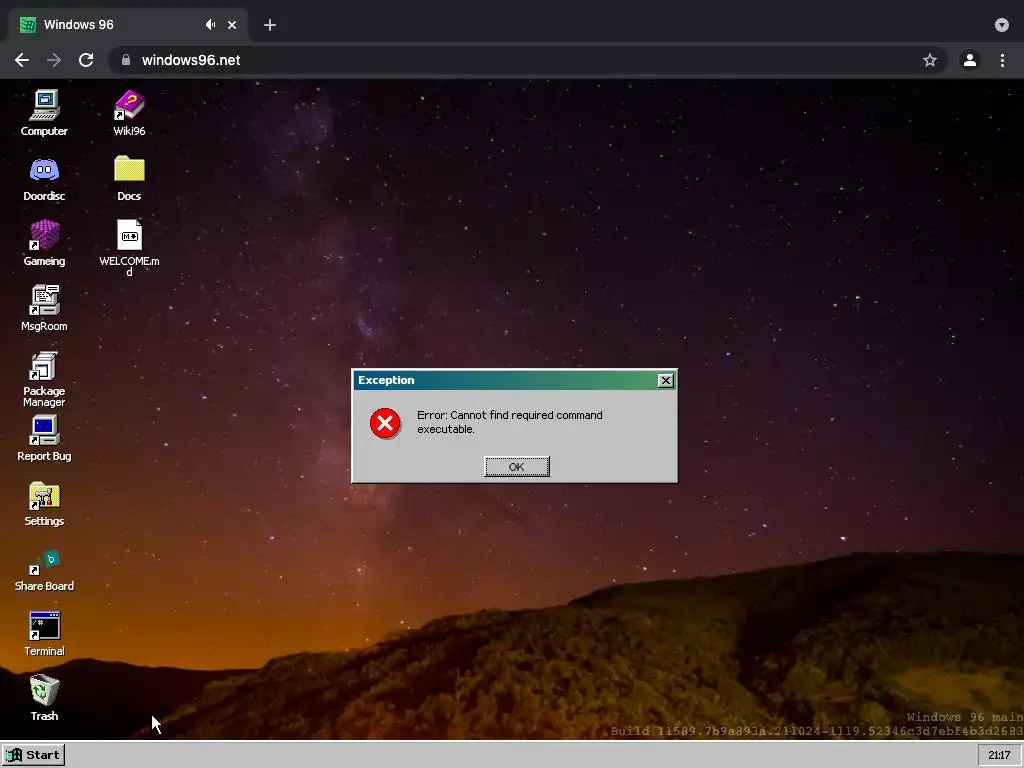Screen dimensions: 1024x768
Task: Open the Terminal desktop icon
Action: pos(44,633)
